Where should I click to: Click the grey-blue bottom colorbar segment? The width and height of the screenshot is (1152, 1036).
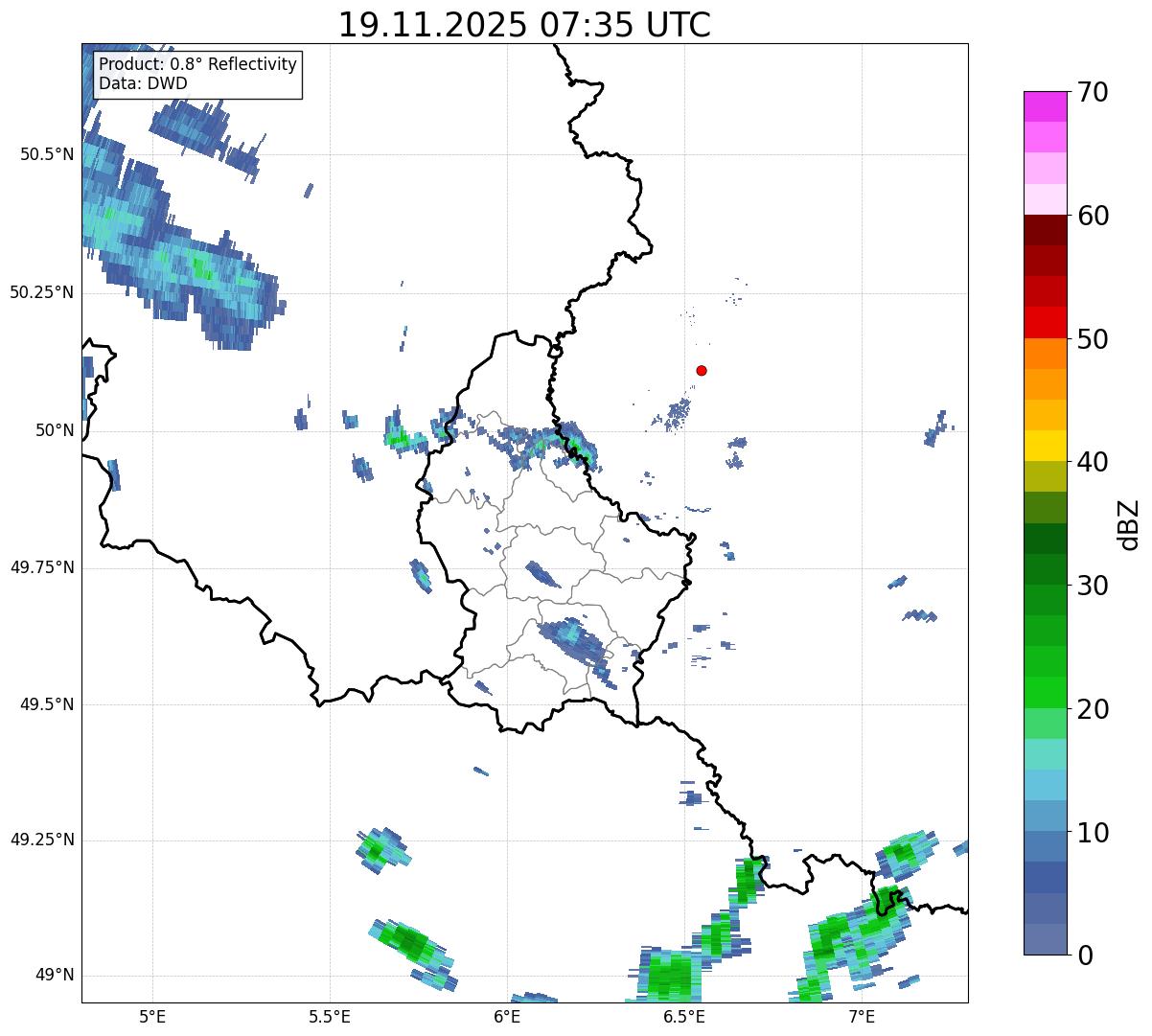coord(1045,939)
